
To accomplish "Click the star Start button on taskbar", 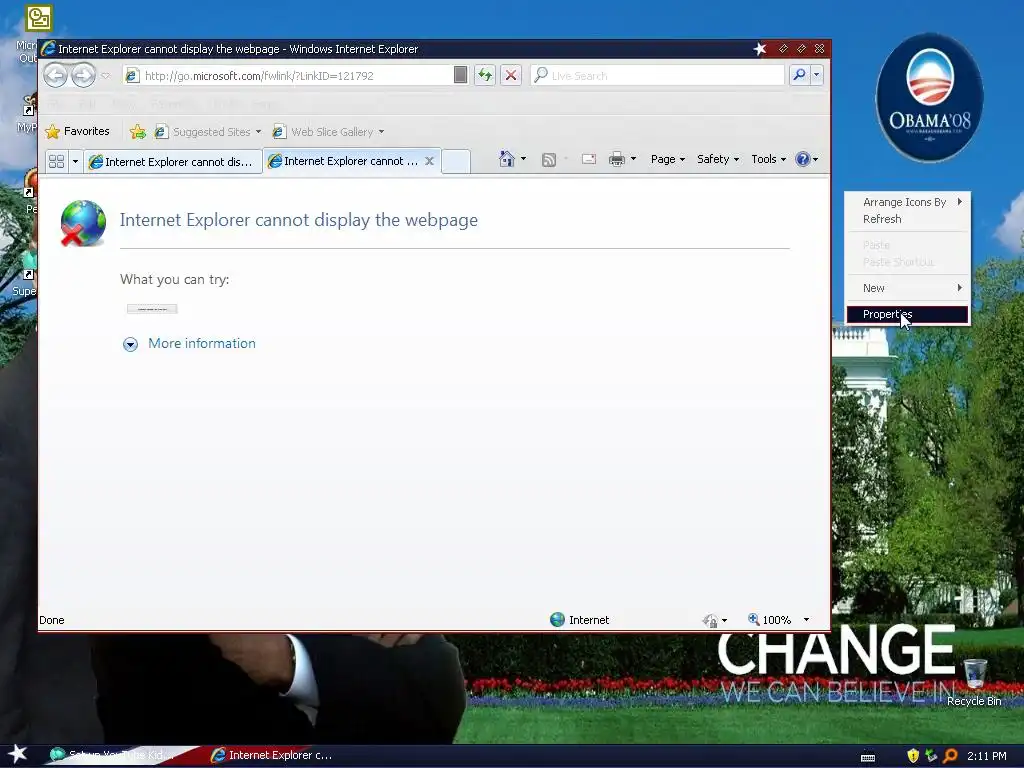I will [18, 754].
